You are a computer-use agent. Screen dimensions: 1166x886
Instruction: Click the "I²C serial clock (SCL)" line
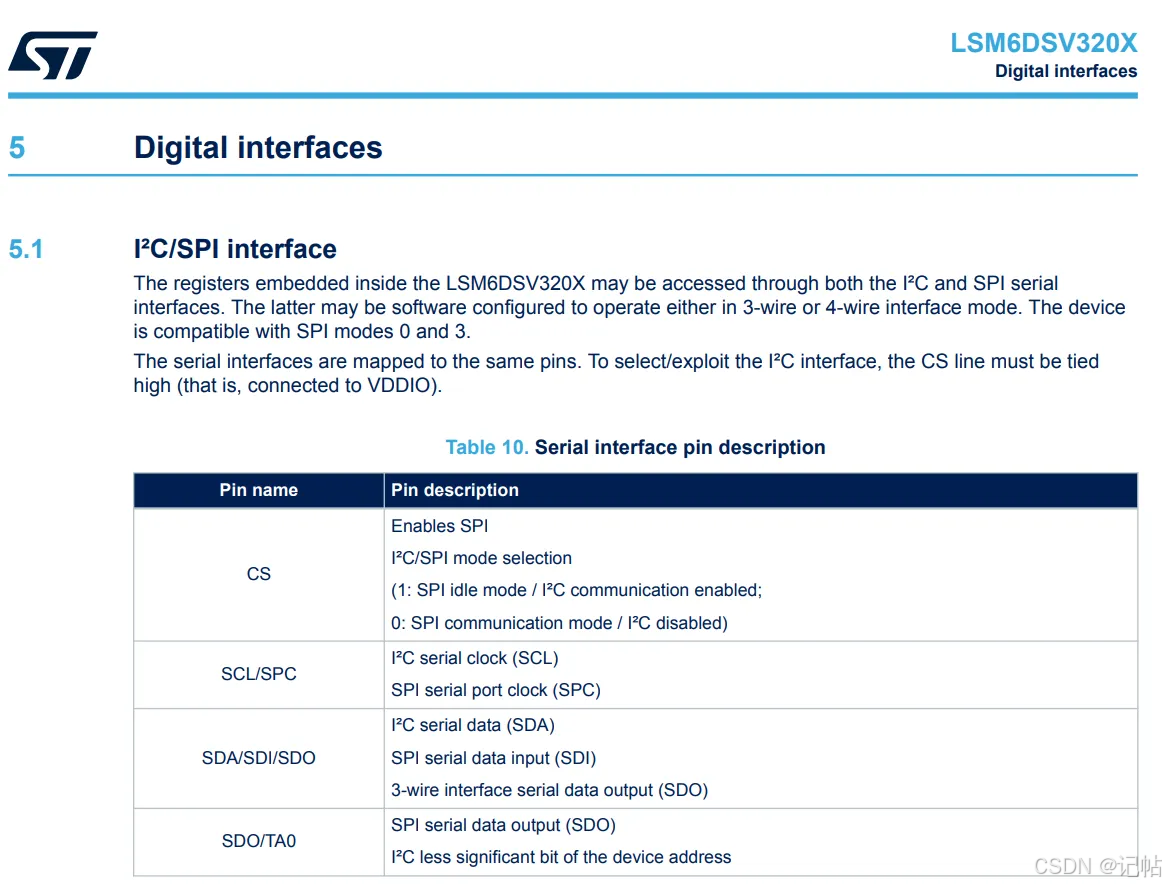click(474, 658)
